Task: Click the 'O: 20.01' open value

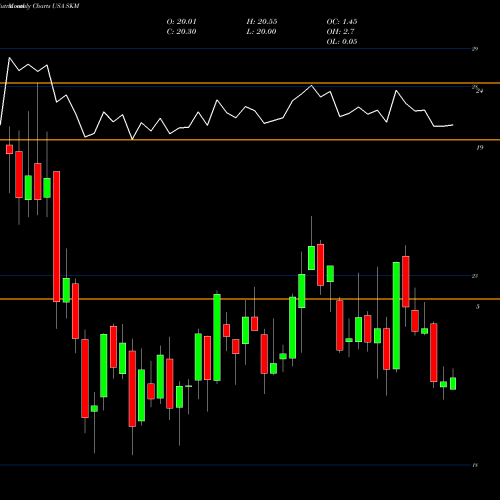Action: coord(181,22)
